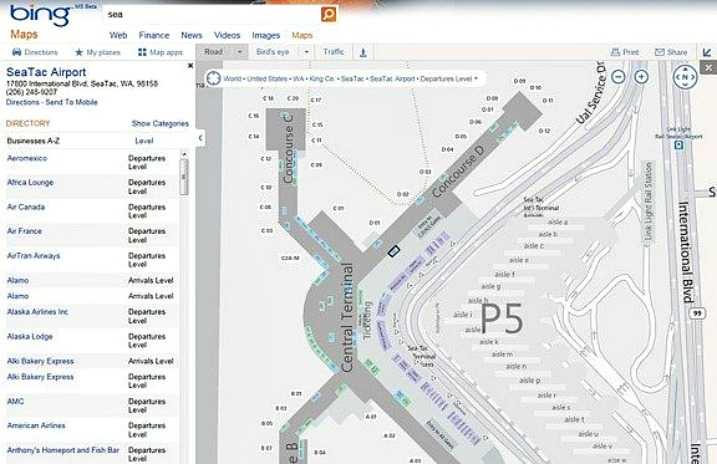
Task: Zoom out with the minus button
Action: coord(618,76)
